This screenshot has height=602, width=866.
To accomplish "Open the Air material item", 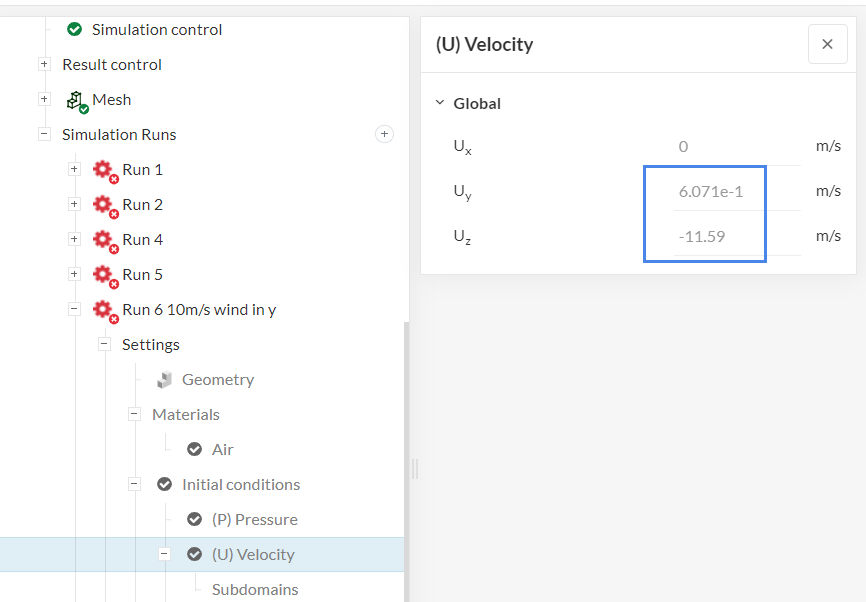I will (222, 450).
